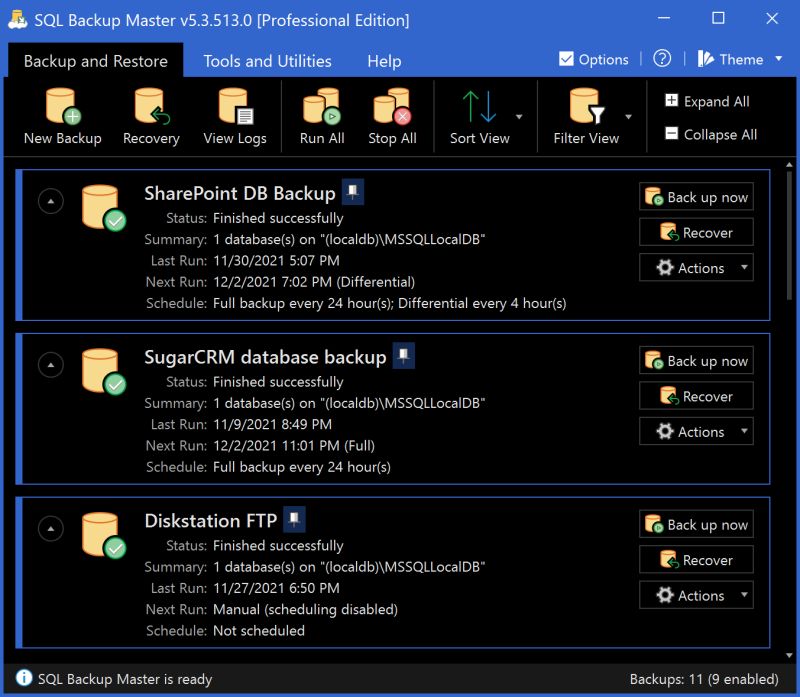Collapse the SugarCRM database backup entry
The image size is (800, 697).
pyautogui.click(x=51, y=364)
